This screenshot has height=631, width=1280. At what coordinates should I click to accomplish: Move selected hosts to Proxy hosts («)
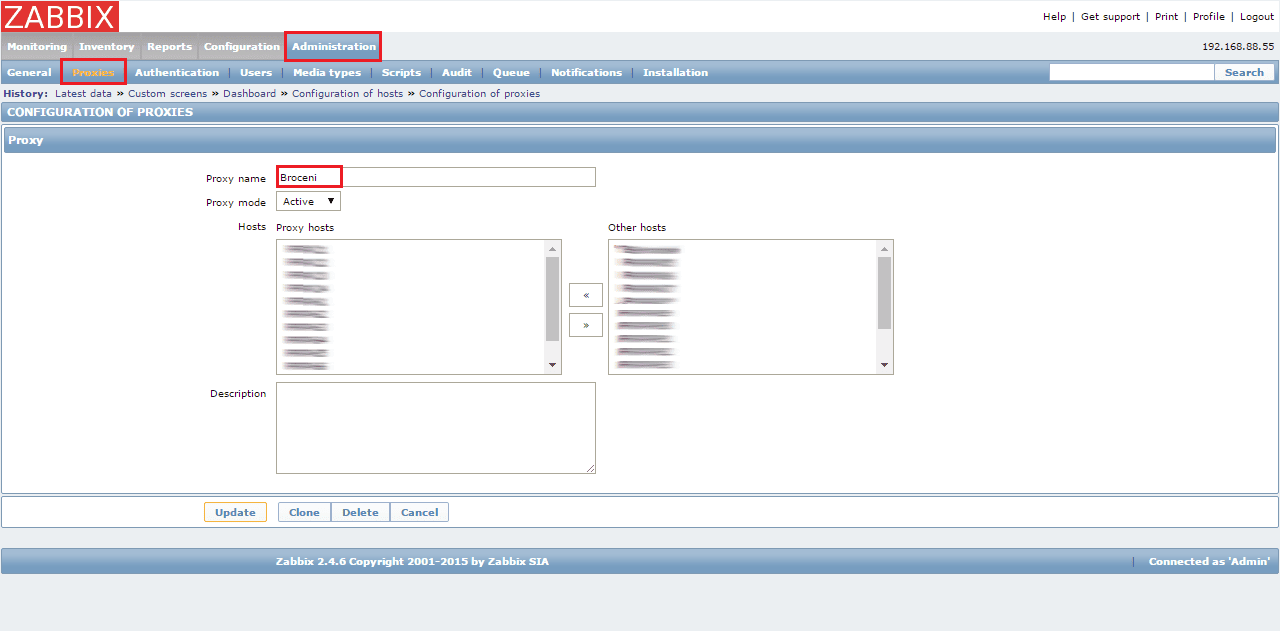coord(585,295)
